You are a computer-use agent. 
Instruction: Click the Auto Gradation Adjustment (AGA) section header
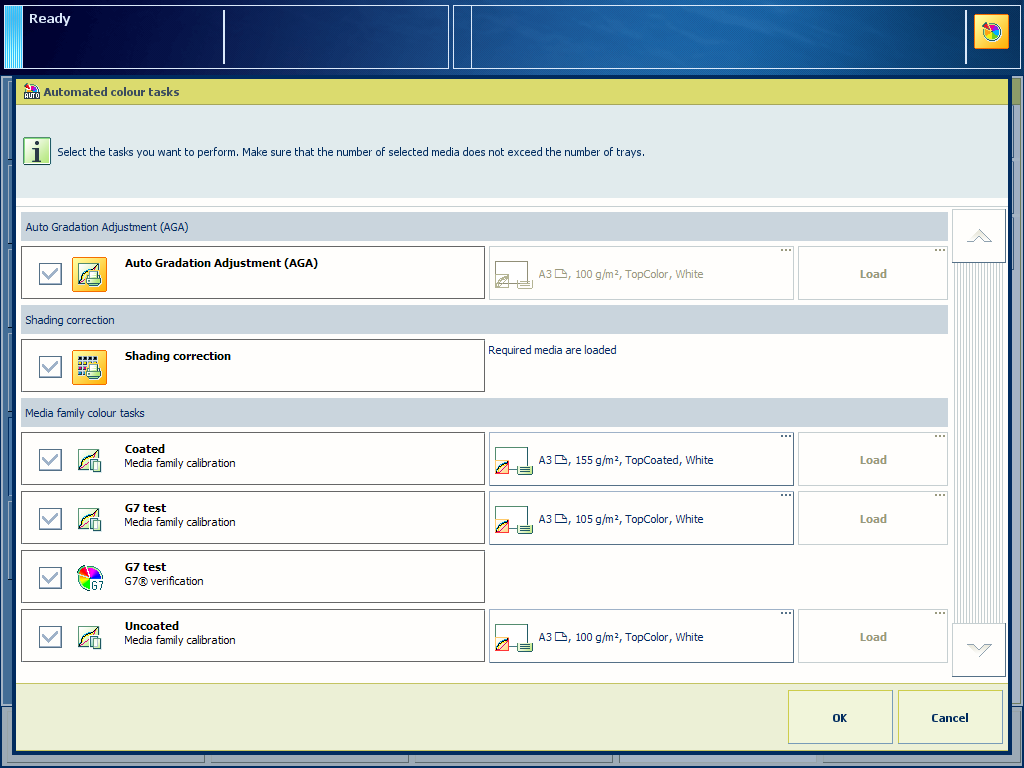tap(485, 227)
